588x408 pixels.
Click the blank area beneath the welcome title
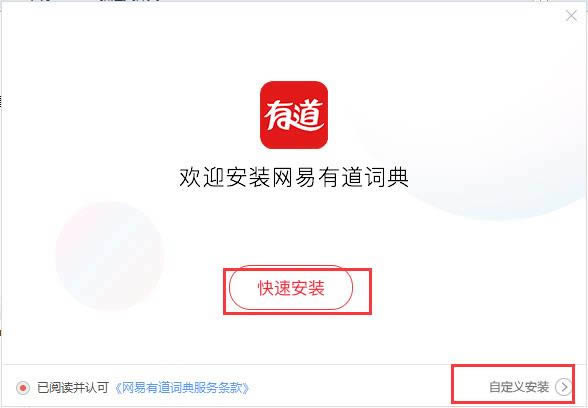[294, 225]
